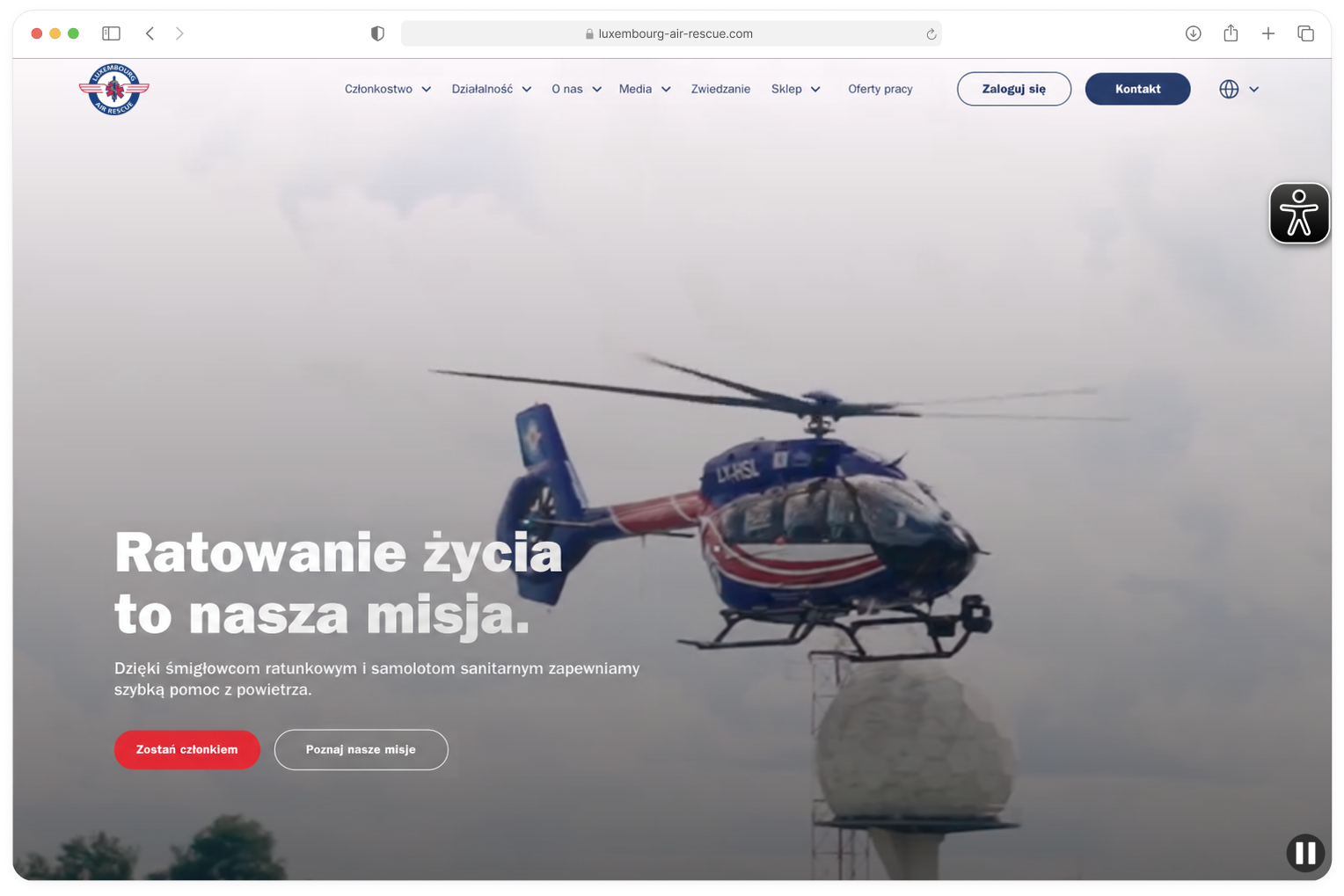Image resolution: width=1344 pixels, height=896 pixels.
Task: Toggle the Safari sidebar
Action: pos(111,33)
